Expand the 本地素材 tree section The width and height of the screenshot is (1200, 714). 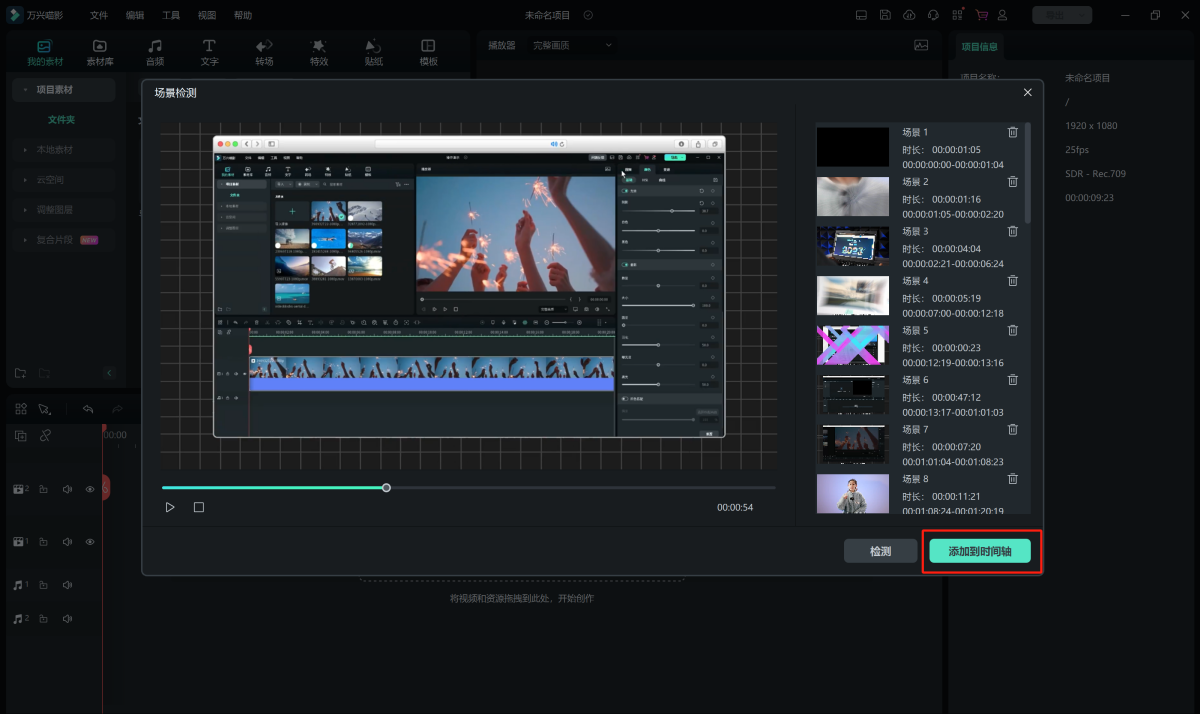(x=26, y=150)
